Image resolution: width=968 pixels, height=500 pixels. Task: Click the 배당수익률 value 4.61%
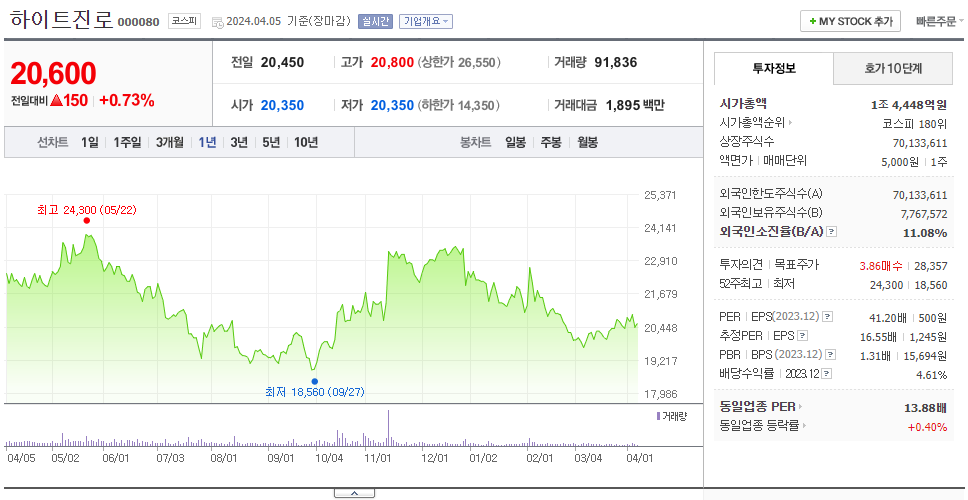pyautogui.click(x=932, y=375)
